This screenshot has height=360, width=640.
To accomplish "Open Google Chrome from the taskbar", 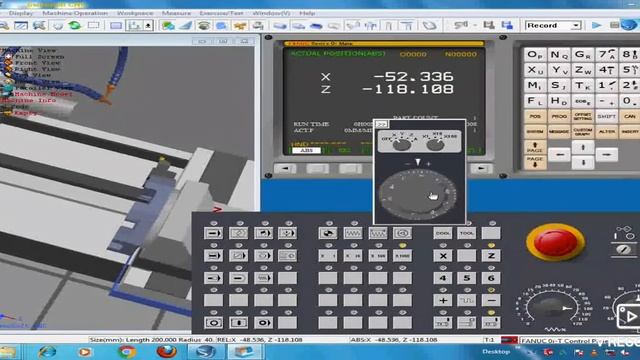I will (x=127, y=351).
